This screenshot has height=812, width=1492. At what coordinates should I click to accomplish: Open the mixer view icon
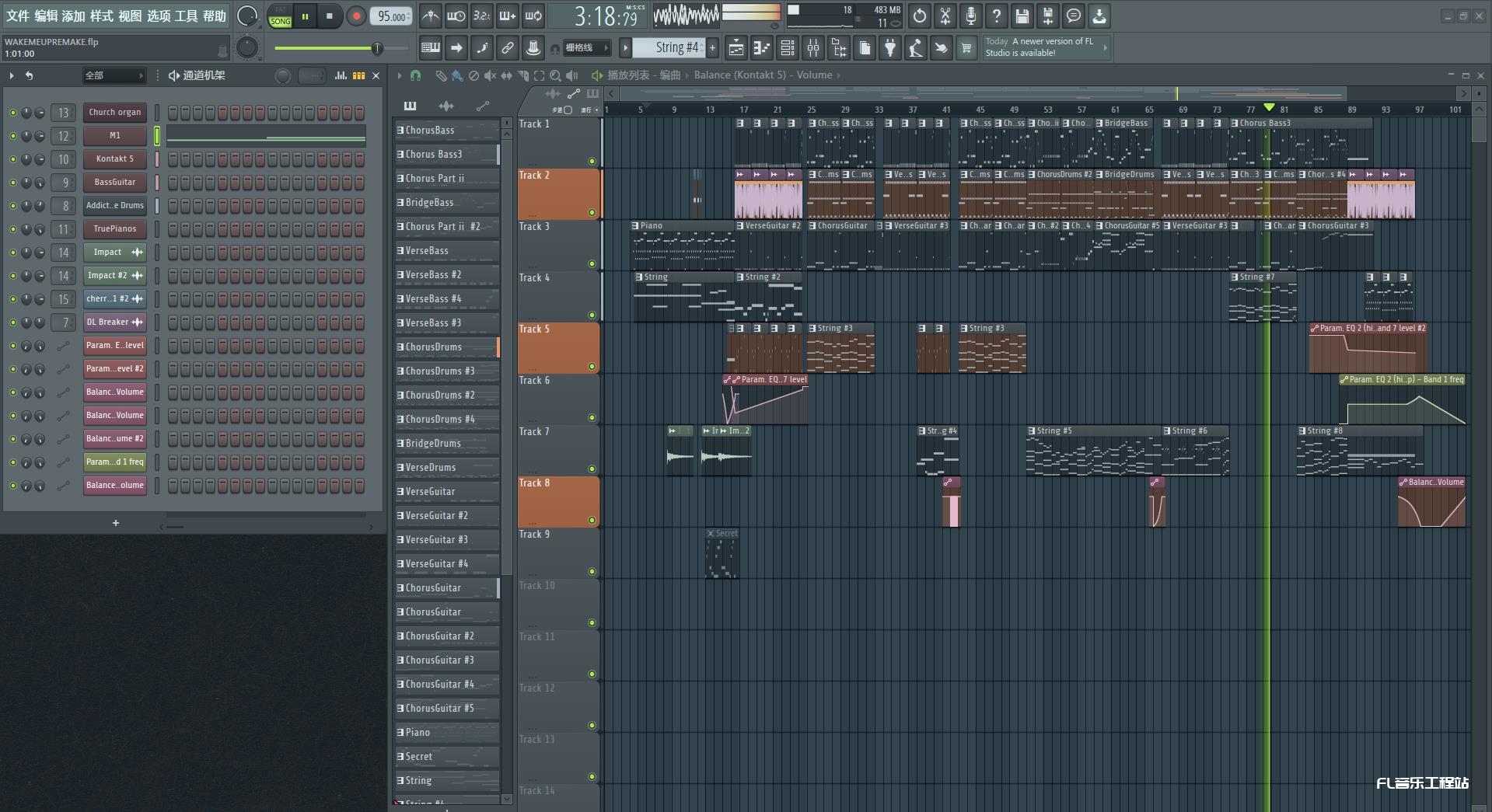(x=812, y=48)
